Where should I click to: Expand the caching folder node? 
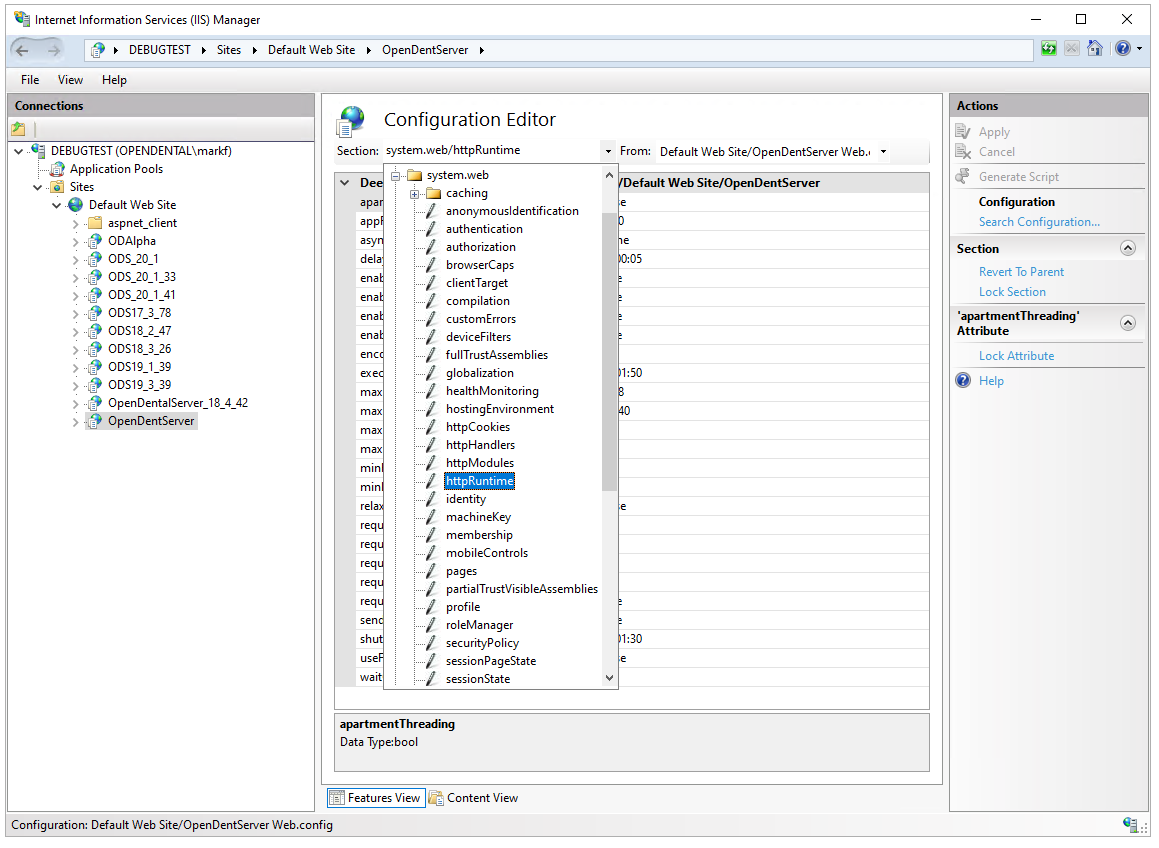pos(414,193)
